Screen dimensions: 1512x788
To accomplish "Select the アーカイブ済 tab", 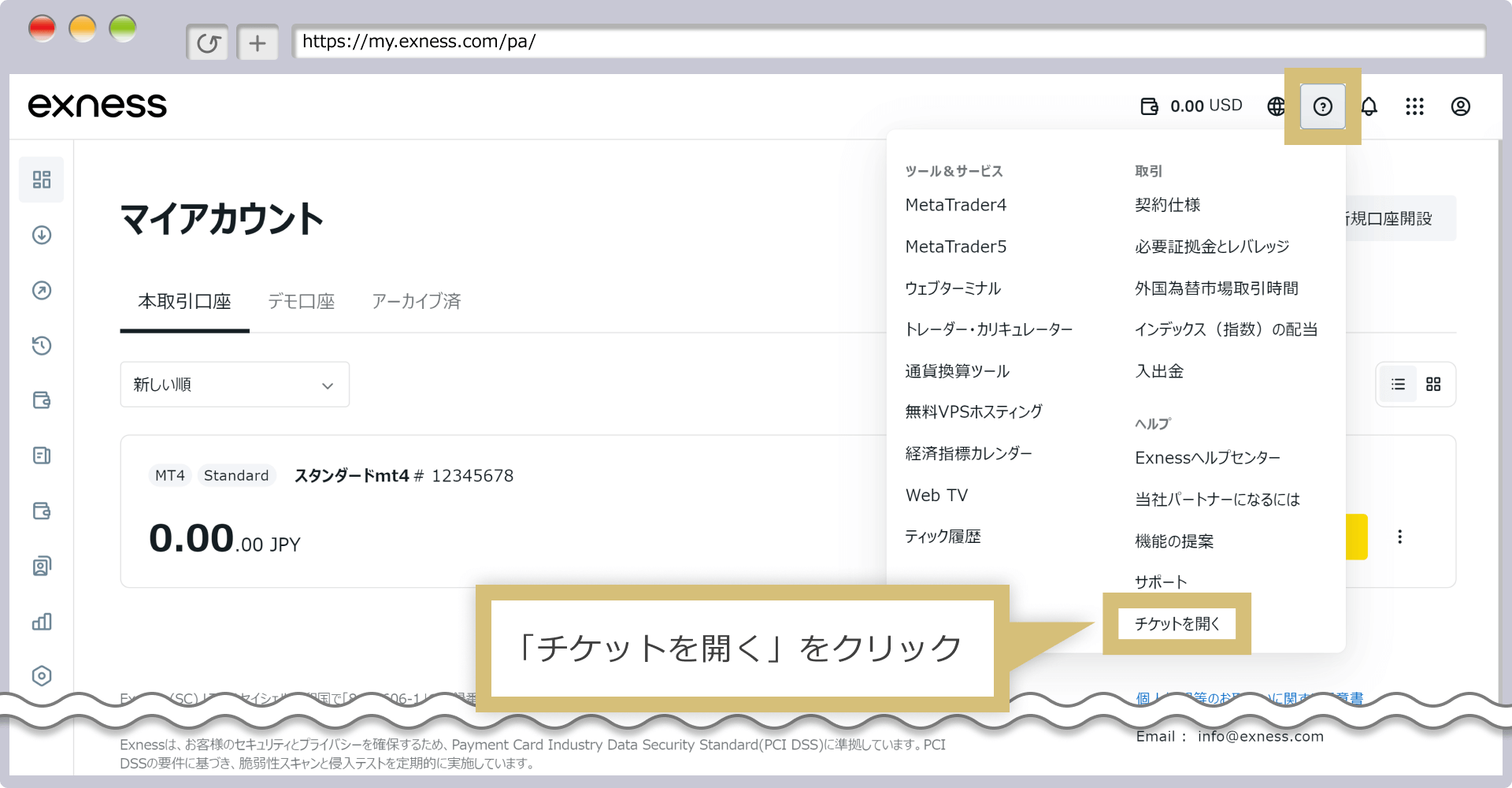I will [x=416, y=302].
